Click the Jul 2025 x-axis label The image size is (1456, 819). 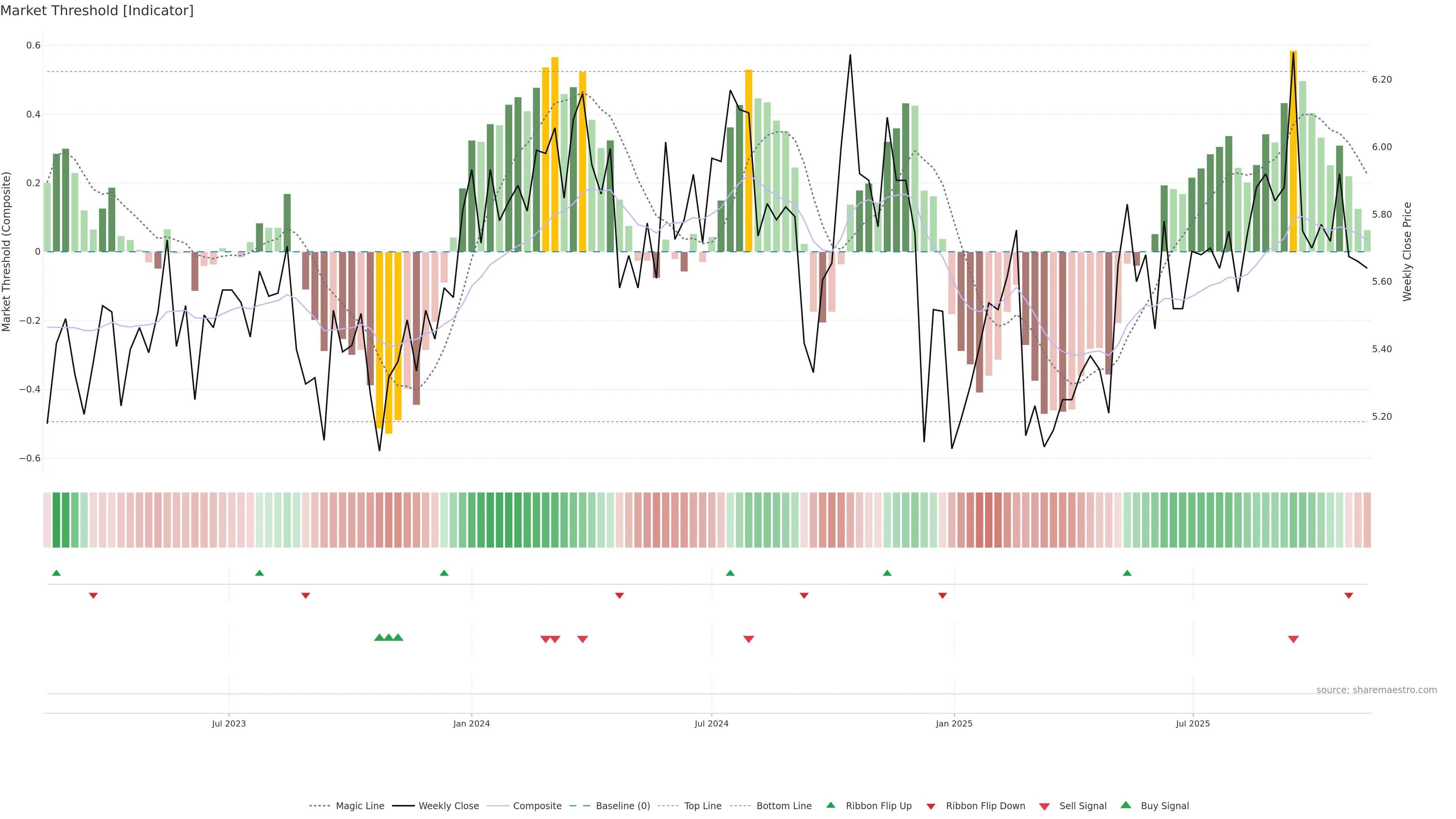click(1192, 723)
